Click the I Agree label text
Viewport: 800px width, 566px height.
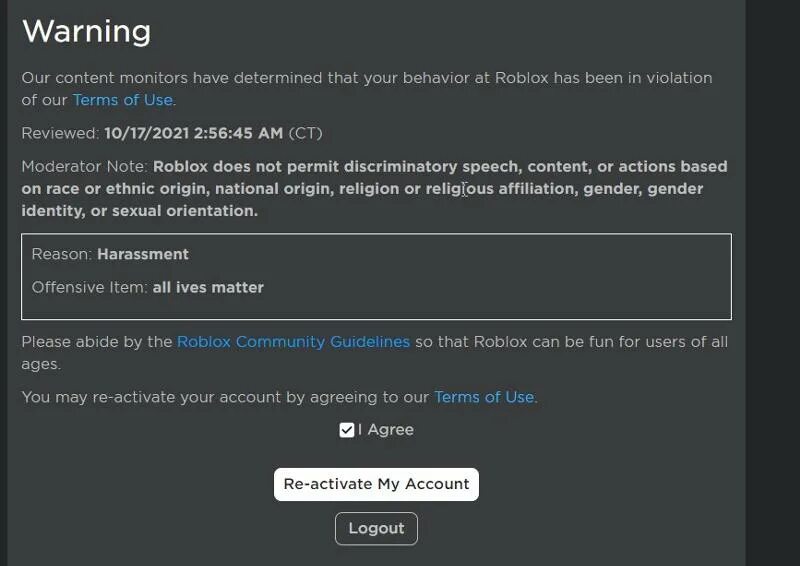click(x=386, y=430)
